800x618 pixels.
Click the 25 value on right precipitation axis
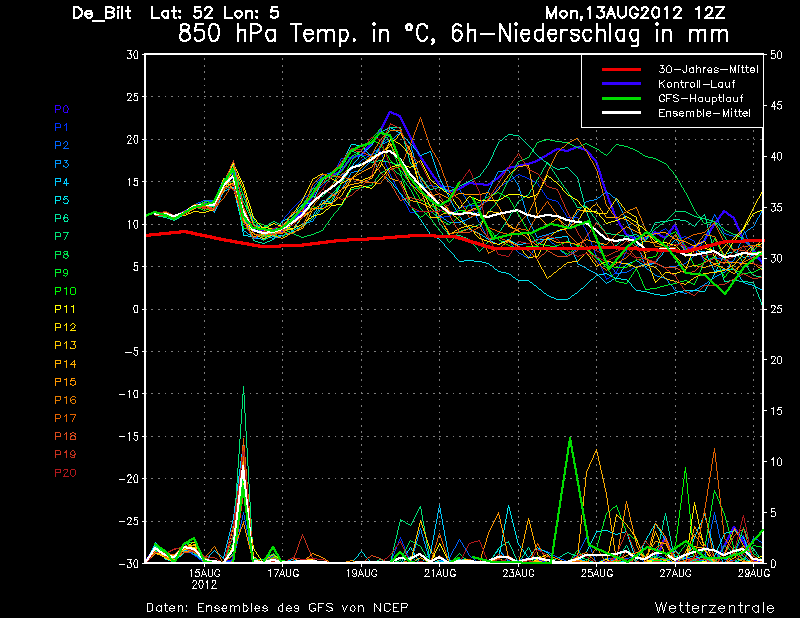pyautogui.click(x=776, y=309)
